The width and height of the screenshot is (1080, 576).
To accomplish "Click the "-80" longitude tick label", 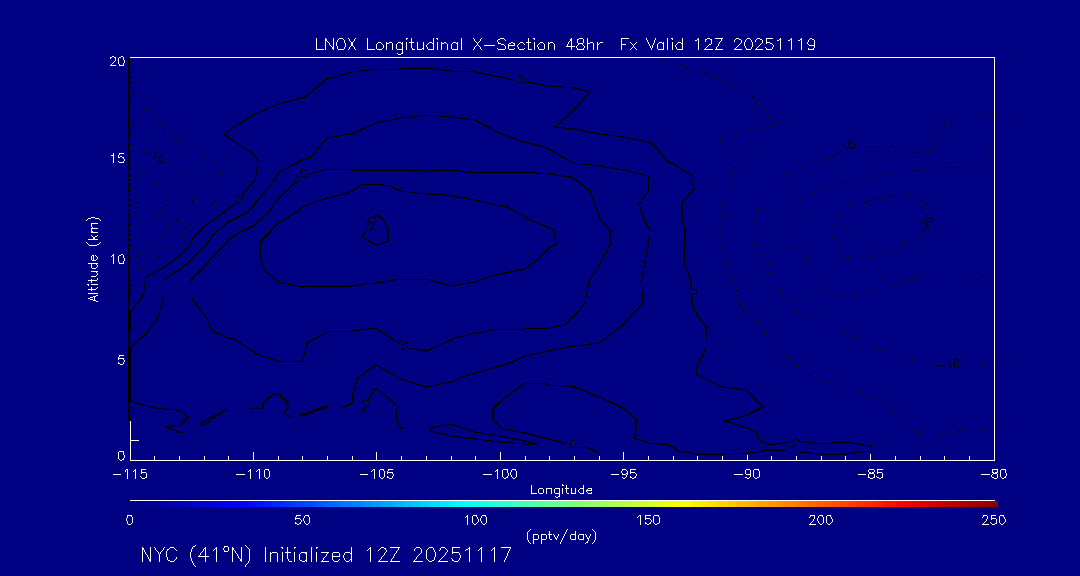I will coord(994,475).
